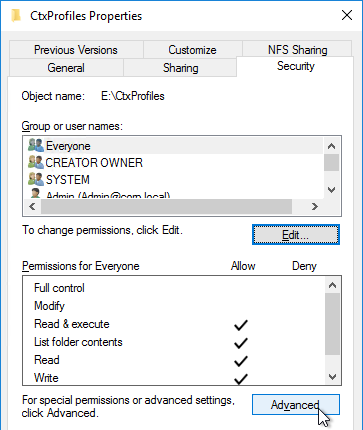
Task: Click the Allow checkmark for Read
Action: click(241, 361)
